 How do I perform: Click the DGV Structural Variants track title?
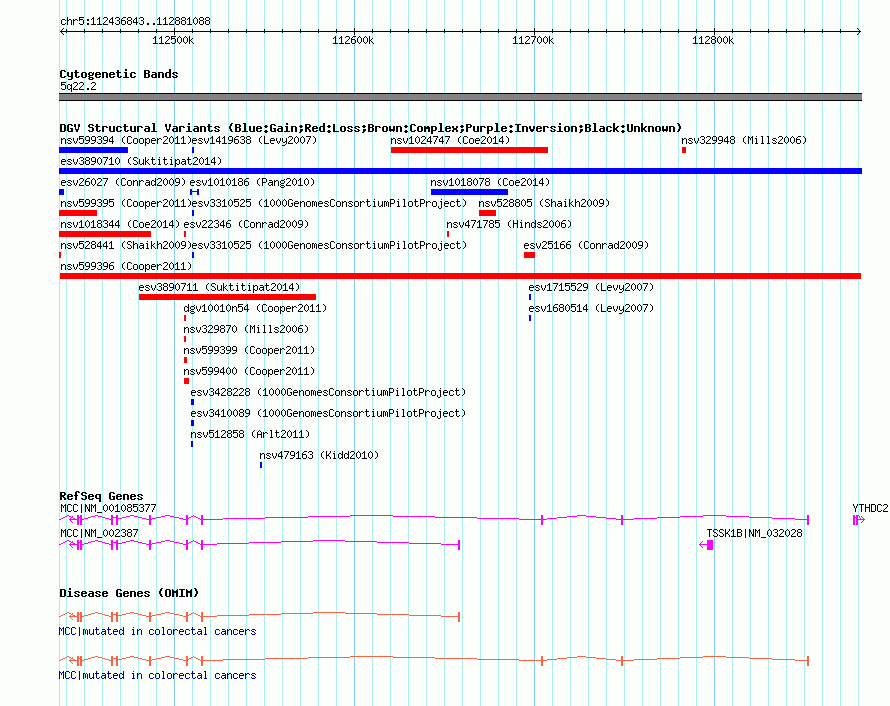coord(370,128)
